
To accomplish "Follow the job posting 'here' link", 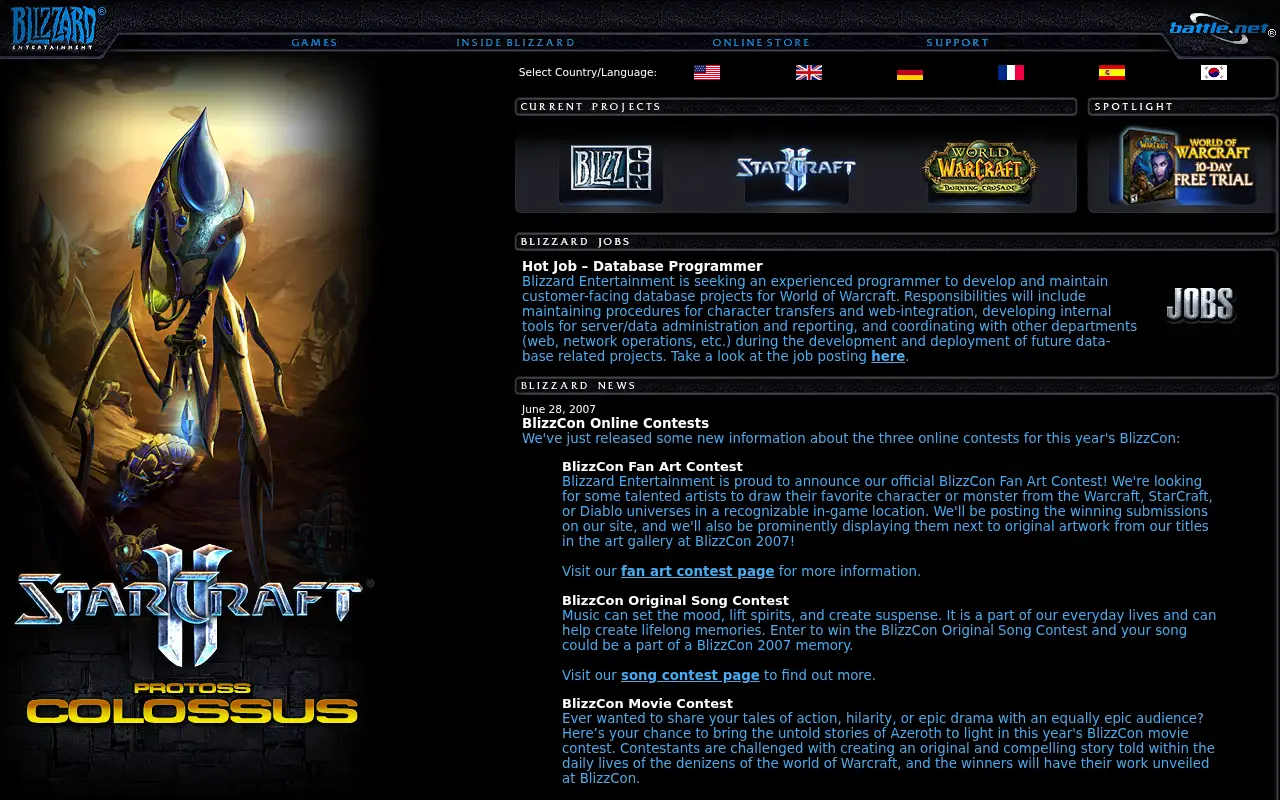I will tap(888, 356).
